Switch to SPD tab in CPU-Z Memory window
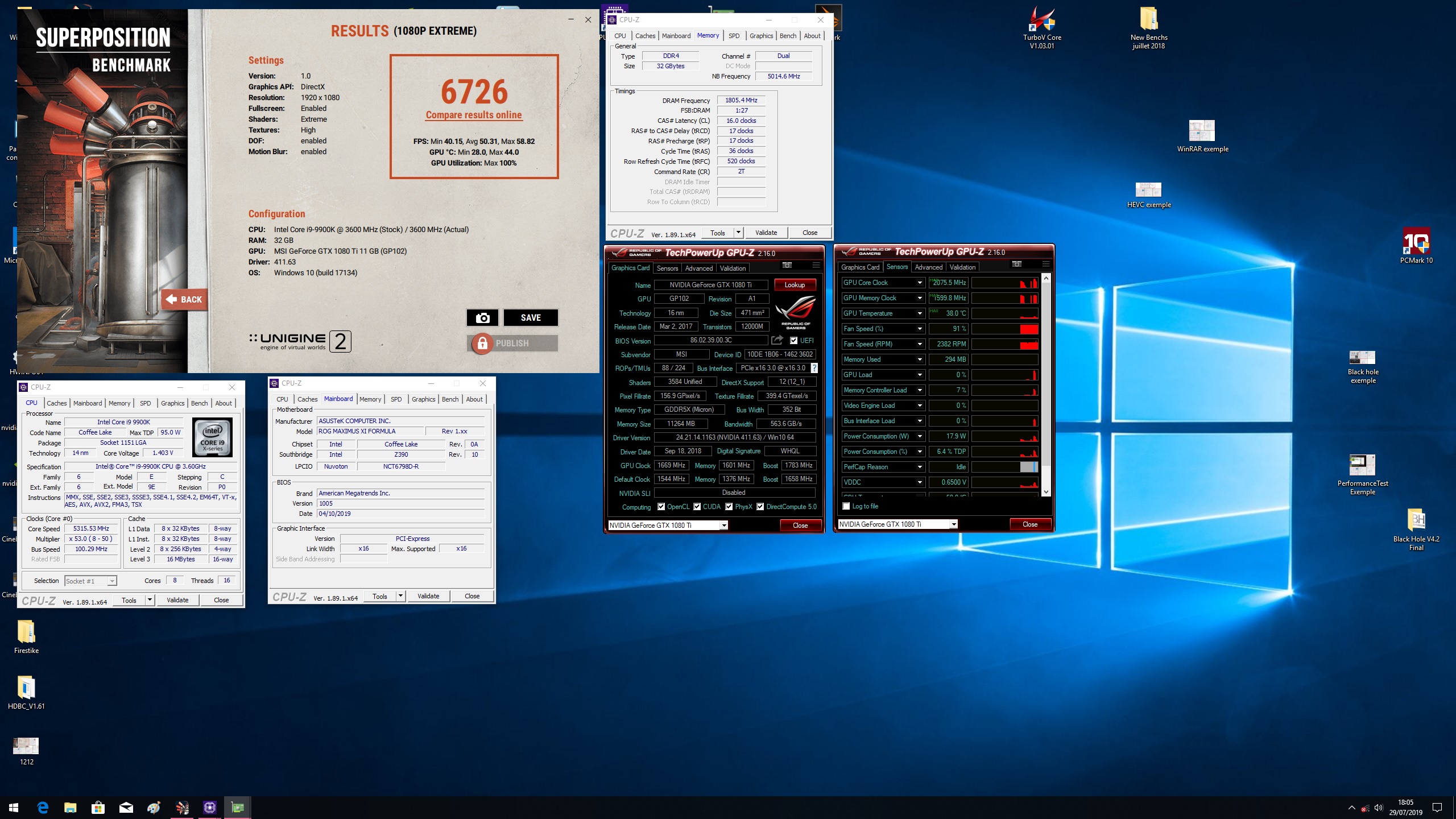Viewport: 1456px width, 819px height. point(734,35)
